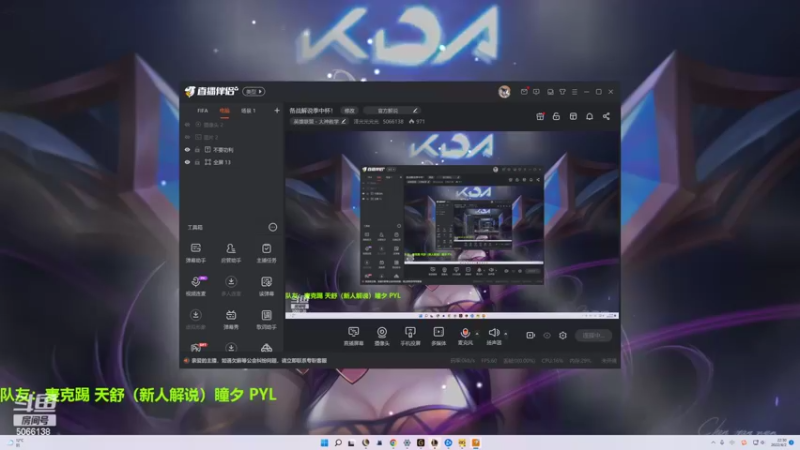Hide the third source with the eye icon

click(187, 150)
